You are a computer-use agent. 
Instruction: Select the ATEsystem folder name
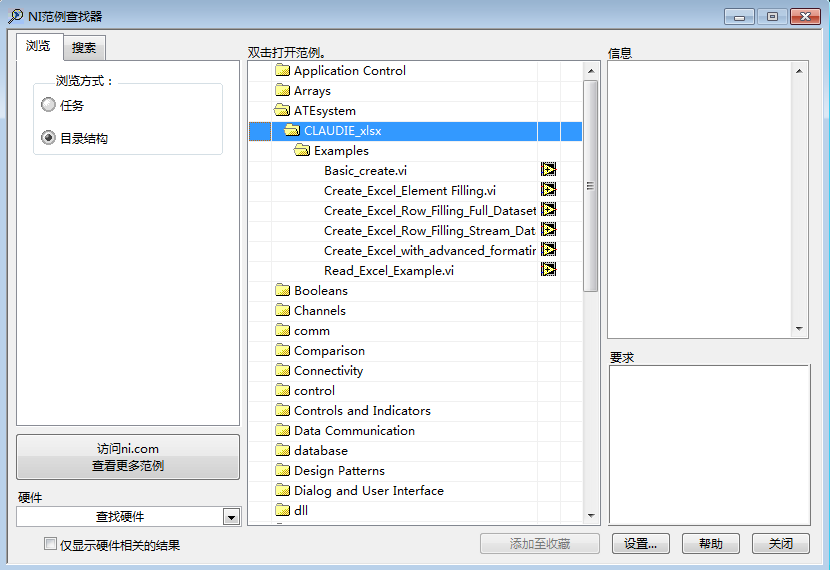pos(324,111)
